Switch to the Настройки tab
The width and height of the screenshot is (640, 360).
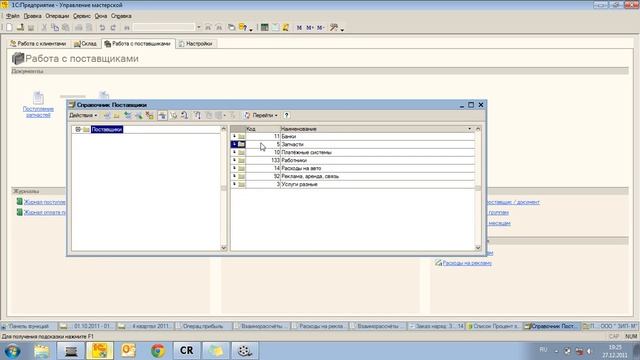[x=196, y=44]
